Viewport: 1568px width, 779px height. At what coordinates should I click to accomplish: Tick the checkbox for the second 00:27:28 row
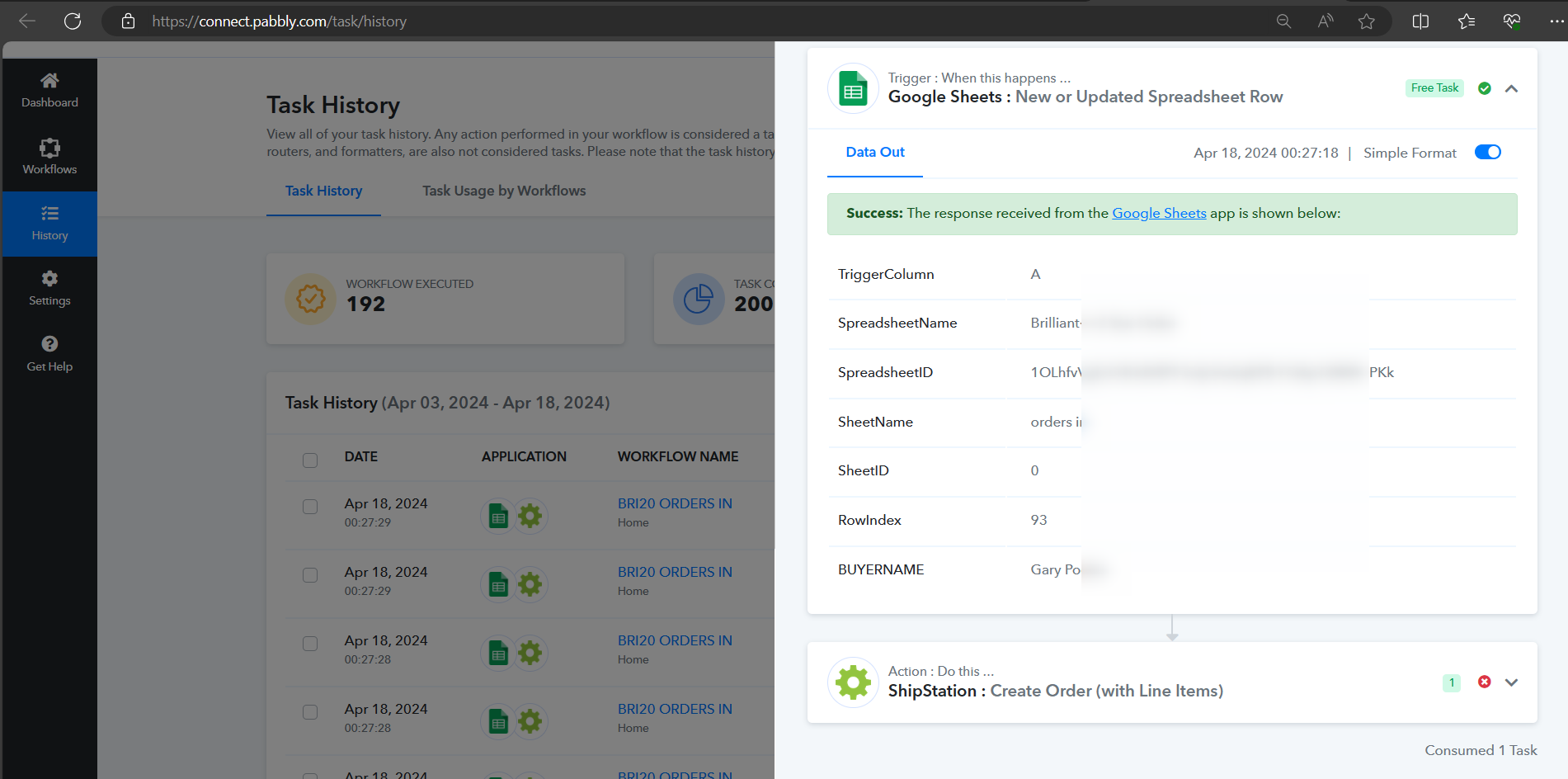coord(310,712)
